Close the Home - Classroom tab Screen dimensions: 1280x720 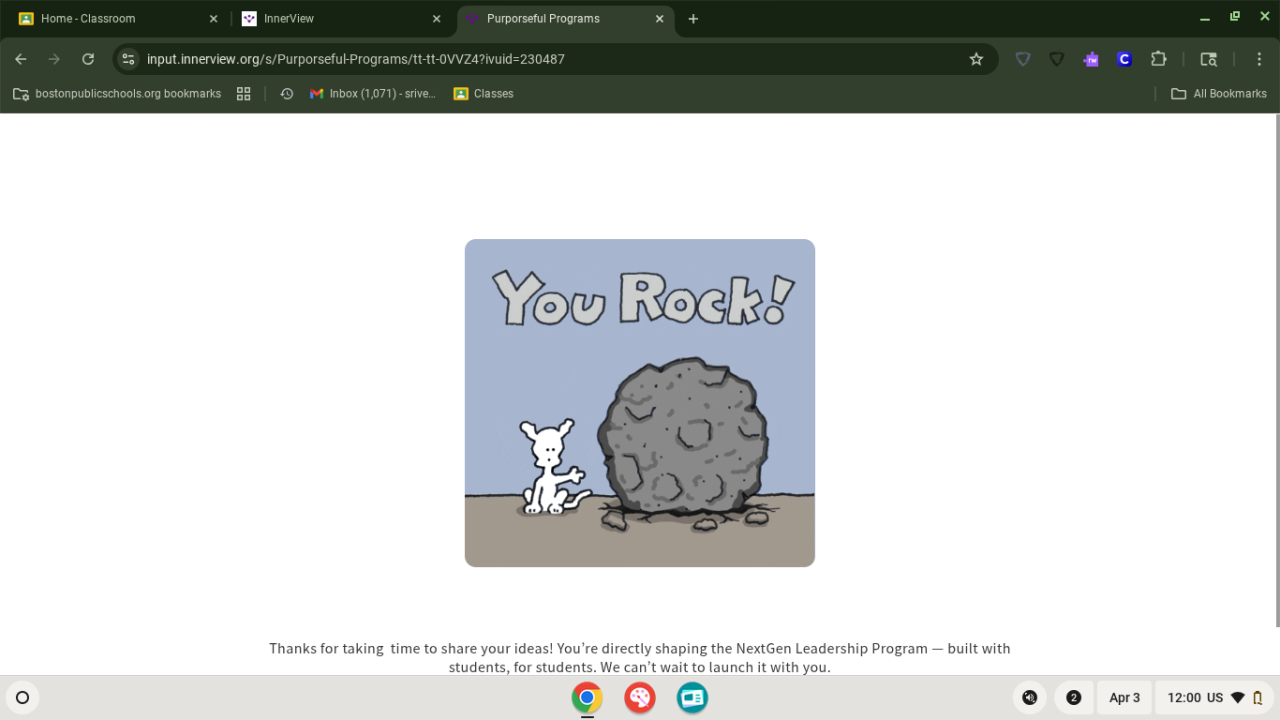(213, 19)
